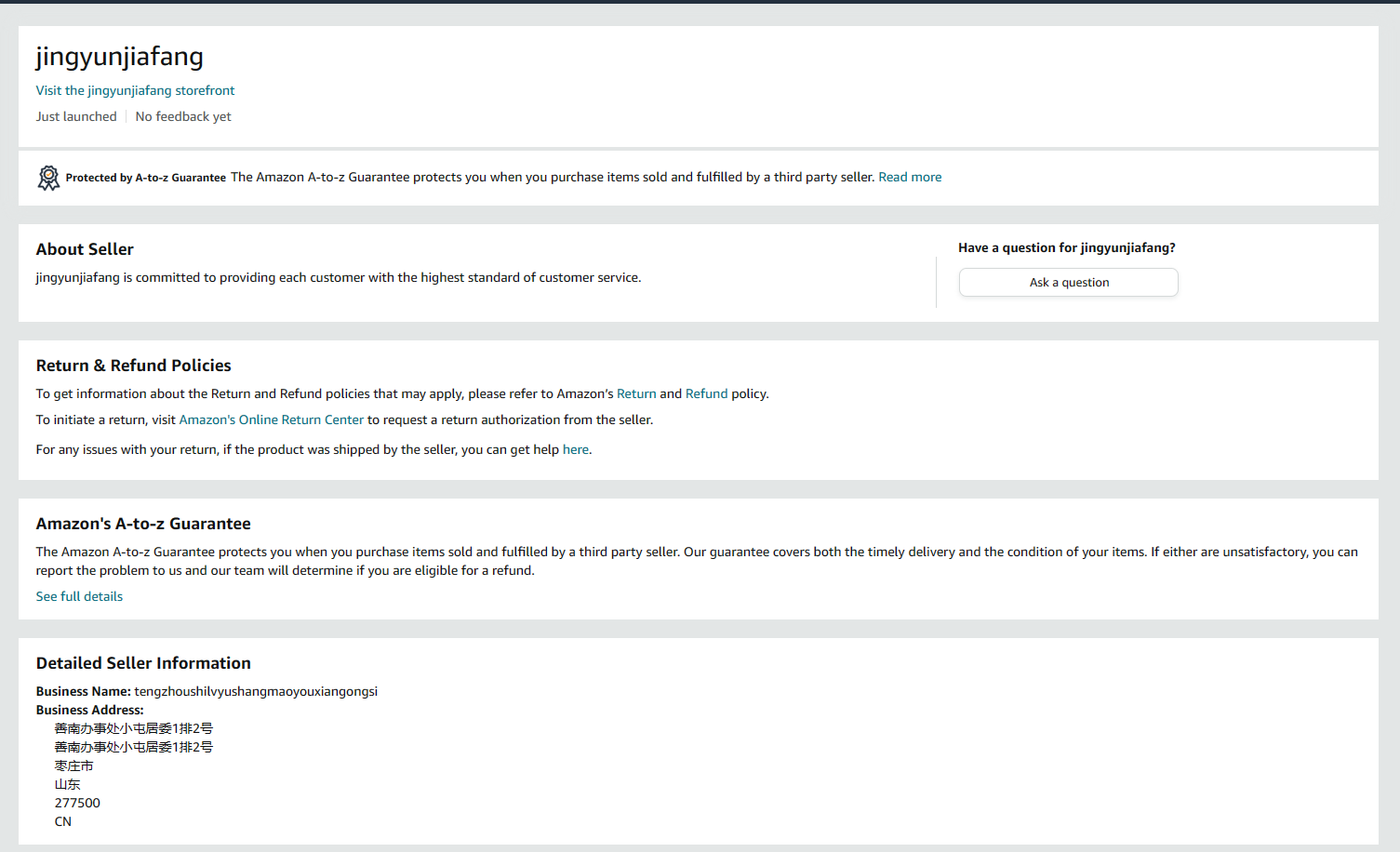This screenshot has width=1400, height=852.
Task: Click the city name 枣庄市
Action: point(74,765)
